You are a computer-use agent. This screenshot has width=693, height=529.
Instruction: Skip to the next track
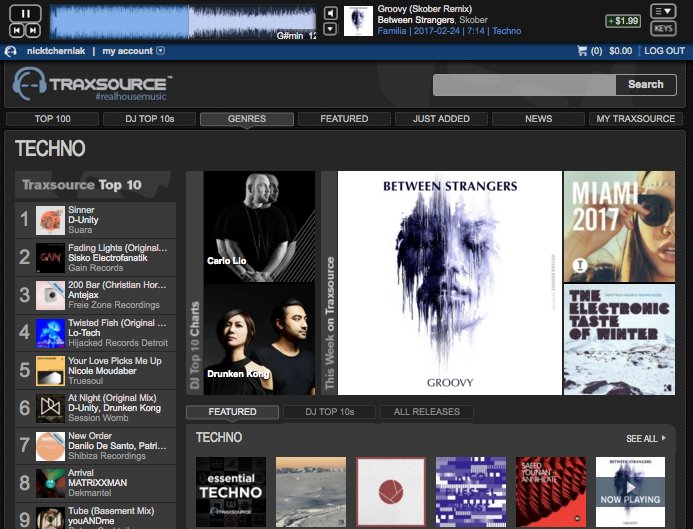pos(33,30)
